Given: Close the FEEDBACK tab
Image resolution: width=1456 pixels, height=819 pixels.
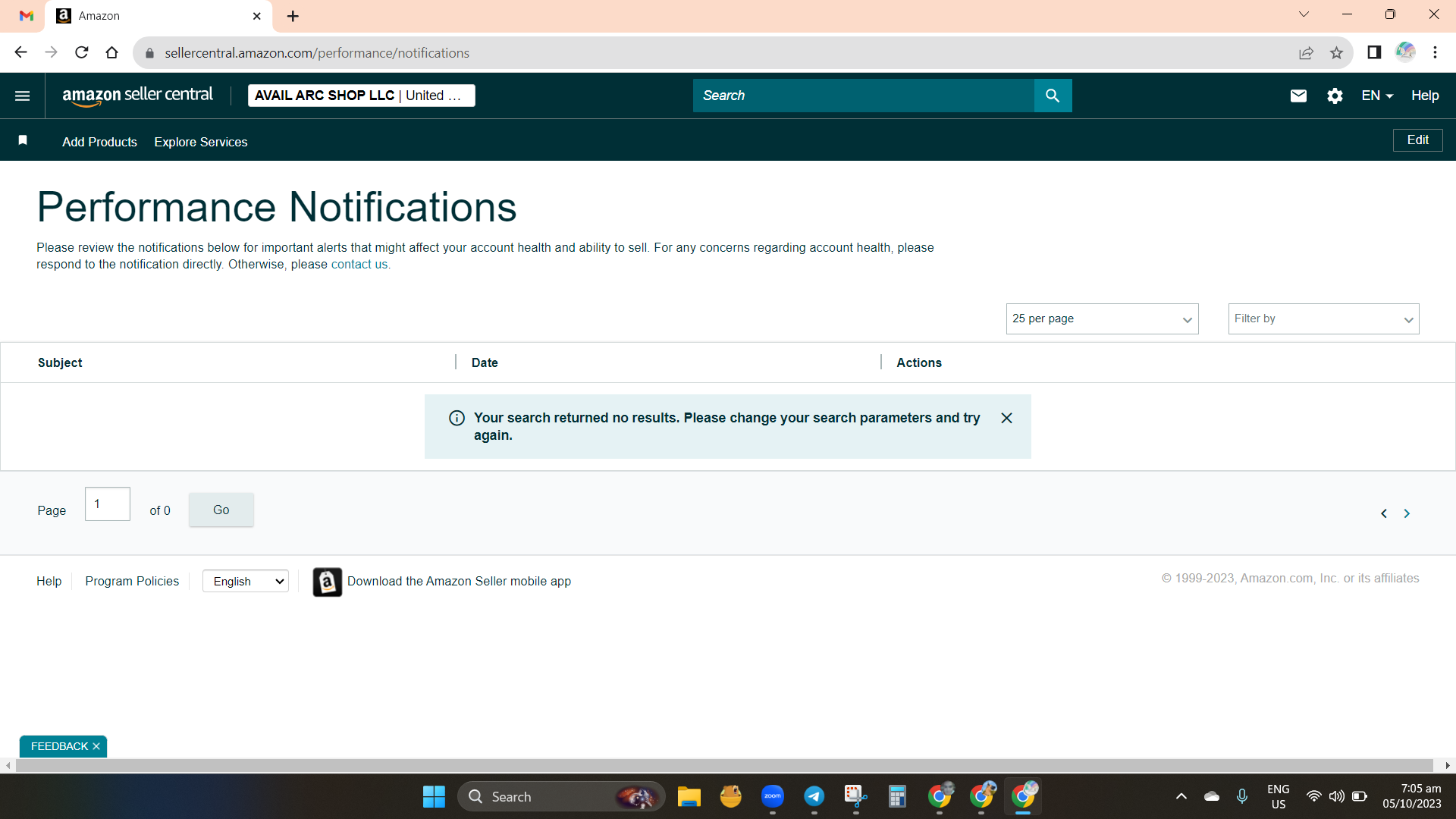Looking at the screenshot, I should (96, 747).
